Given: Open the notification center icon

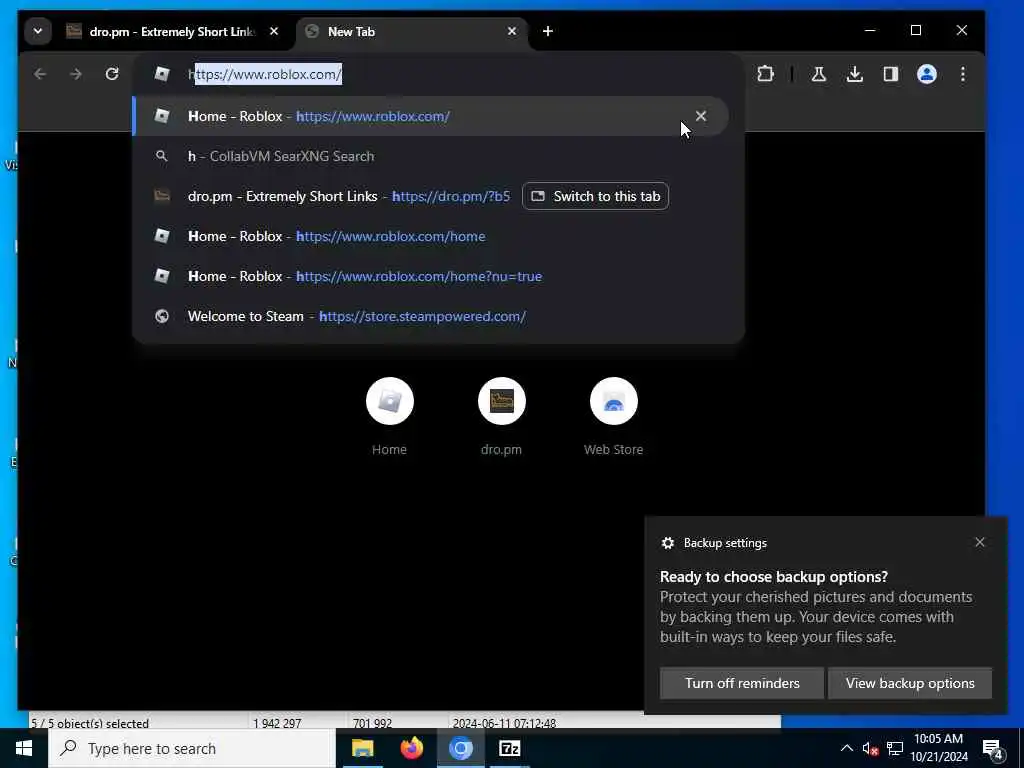Looking at the screenshot, I should [993, 749].
